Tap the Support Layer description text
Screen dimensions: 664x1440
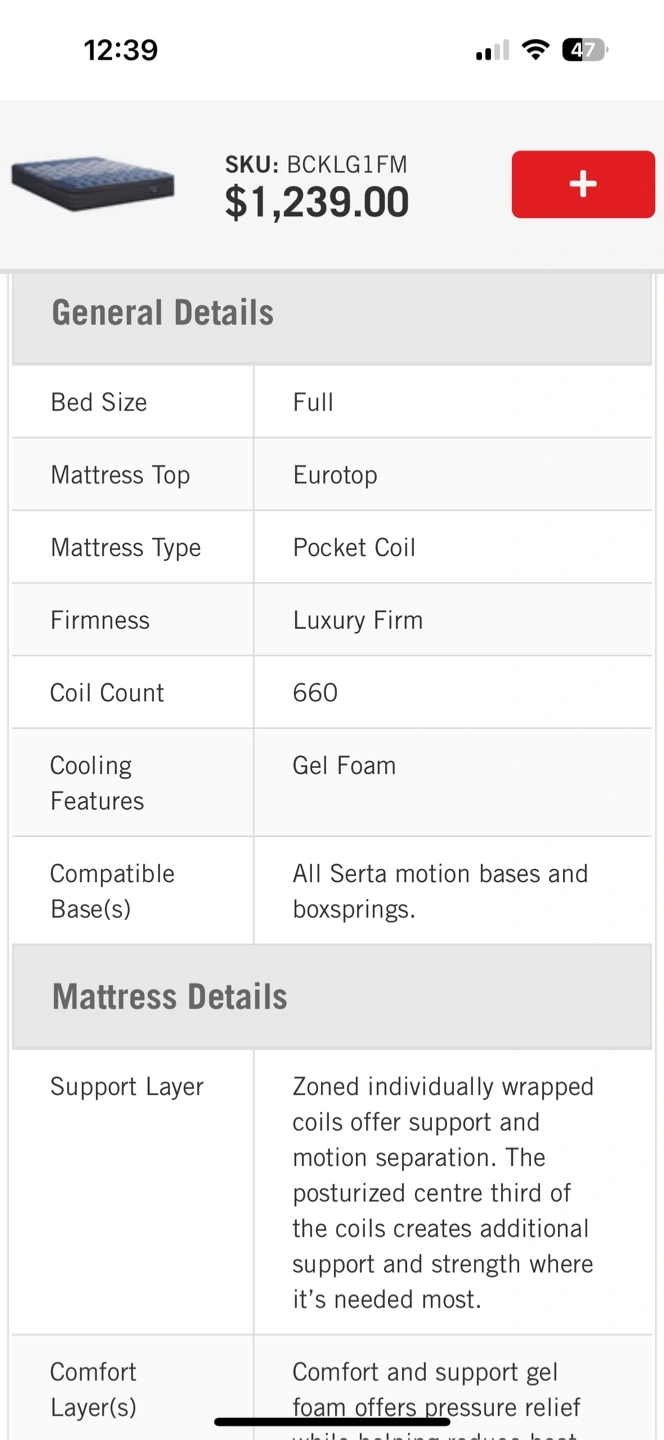443,1193
